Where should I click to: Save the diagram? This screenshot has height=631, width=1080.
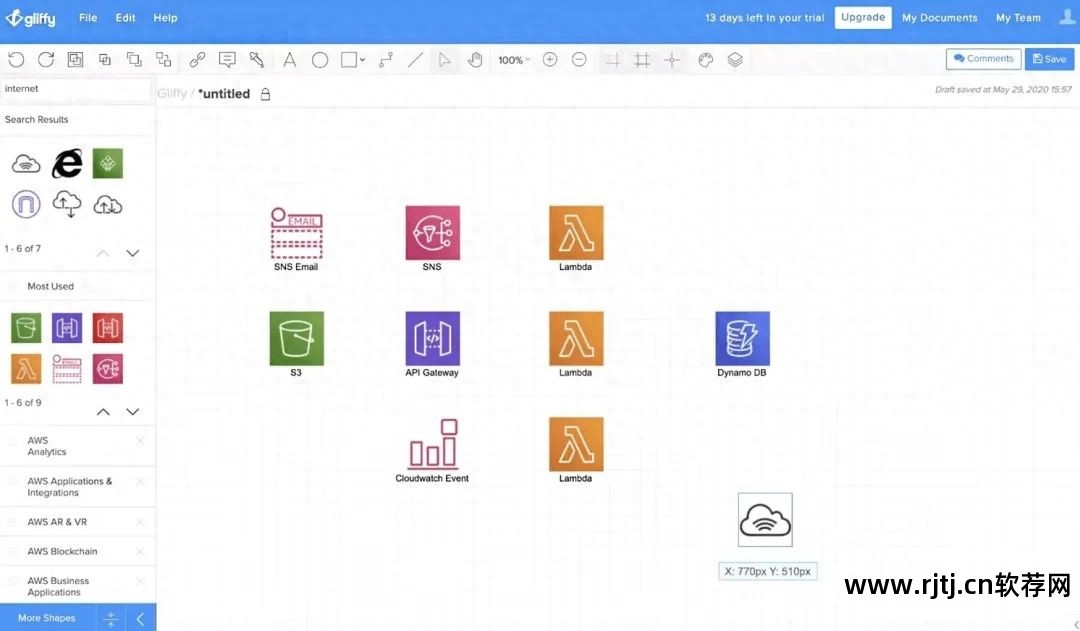(x=1050, y=59)
